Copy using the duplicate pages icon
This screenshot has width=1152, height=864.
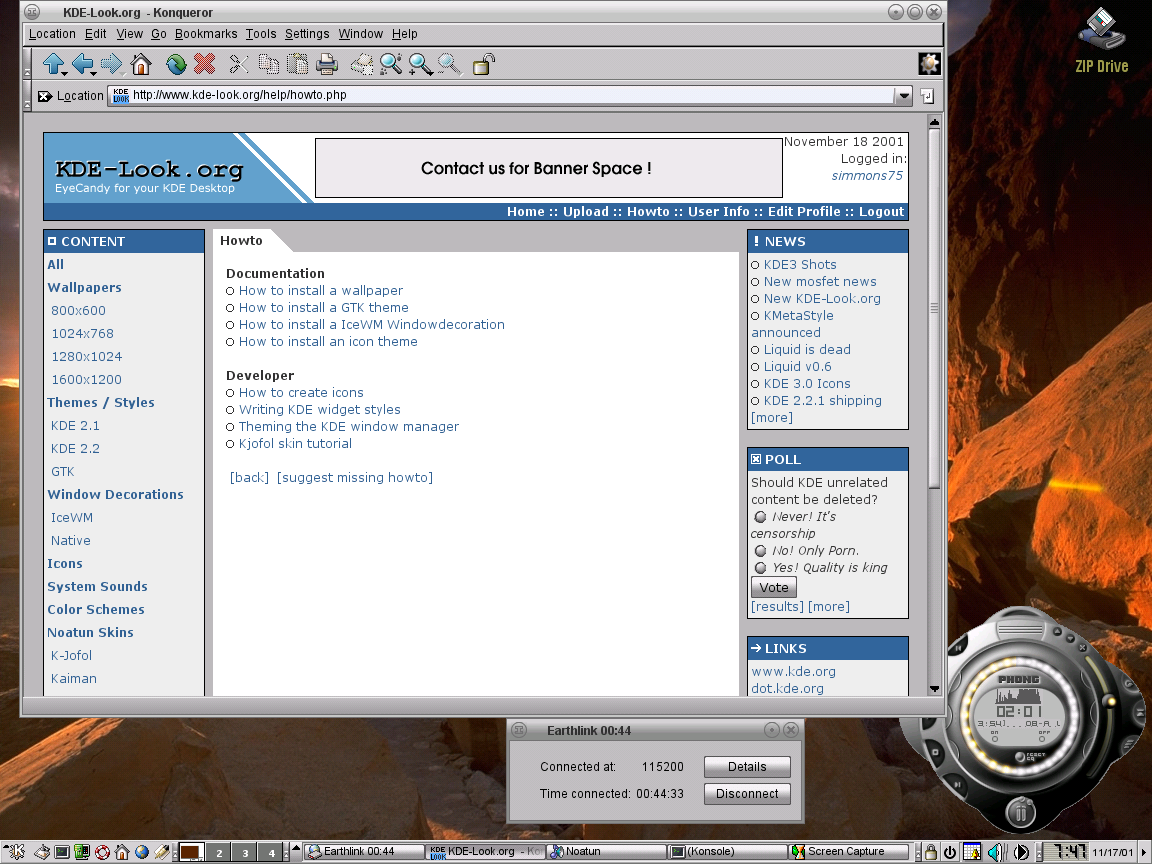[269, 65]
